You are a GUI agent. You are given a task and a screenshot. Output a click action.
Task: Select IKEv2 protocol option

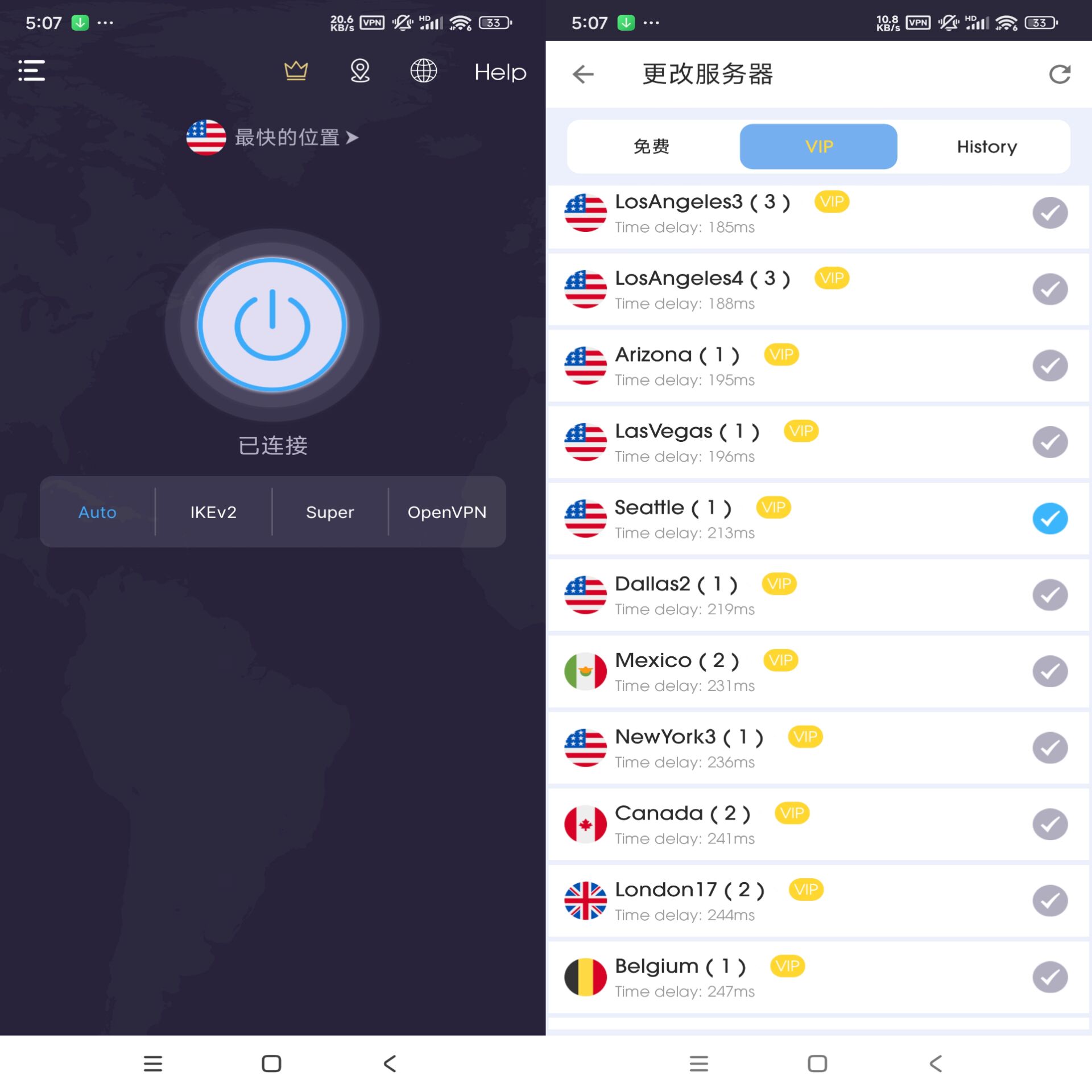point(213,511)
